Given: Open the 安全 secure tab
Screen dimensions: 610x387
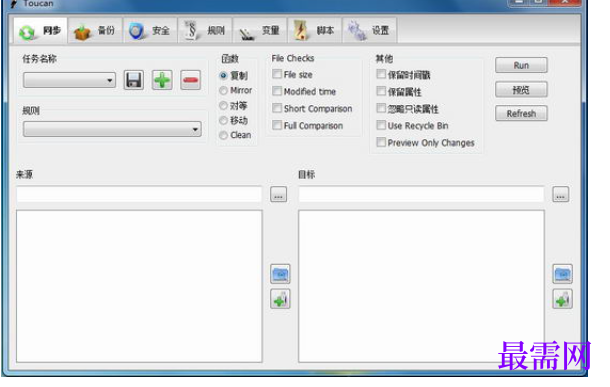Looking at the screenshot, I should [x=150, y=30].
